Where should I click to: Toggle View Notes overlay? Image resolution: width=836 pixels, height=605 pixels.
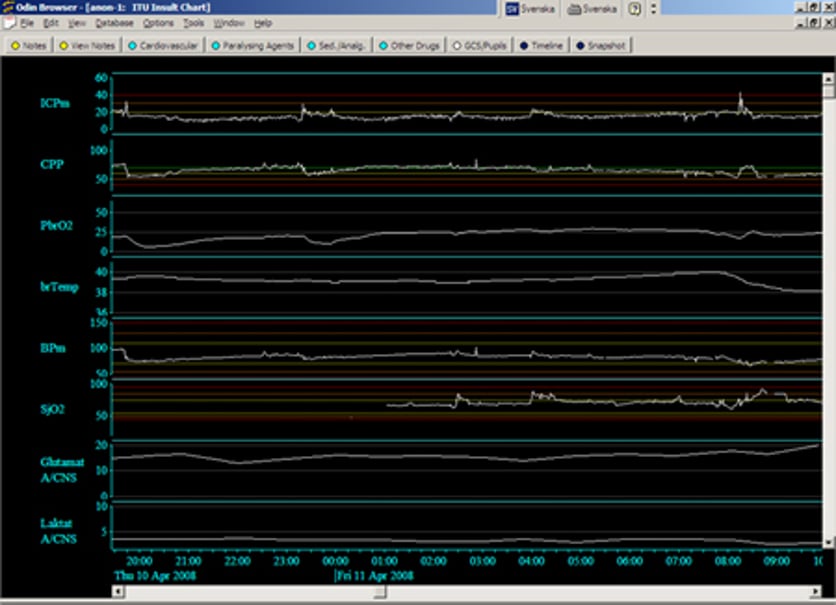[x=89, y=46]
